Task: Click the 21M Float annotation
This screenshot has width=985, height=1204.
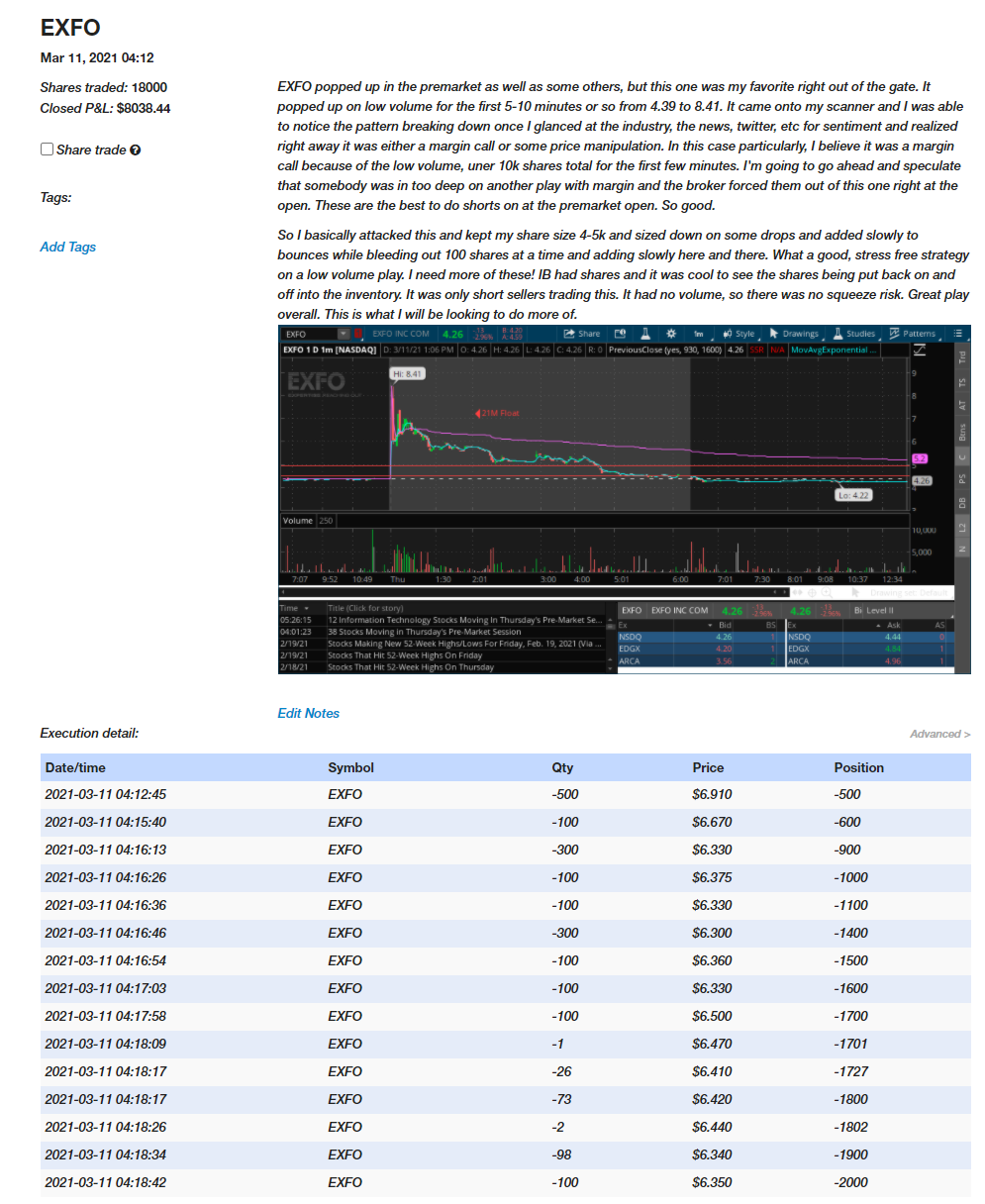Action: coord(498,413)
